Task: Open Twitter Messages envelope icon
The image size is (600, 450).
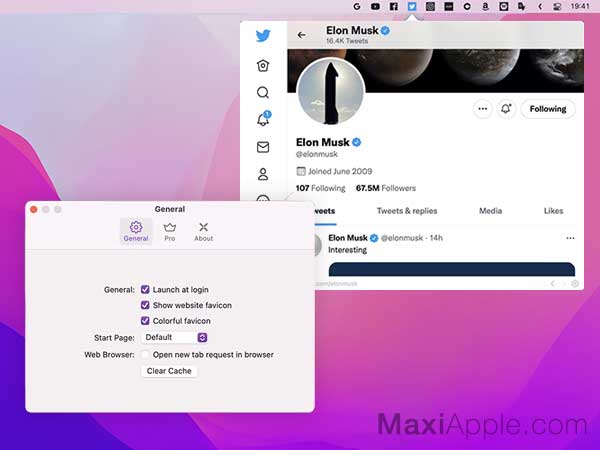Action: point(263,147)
